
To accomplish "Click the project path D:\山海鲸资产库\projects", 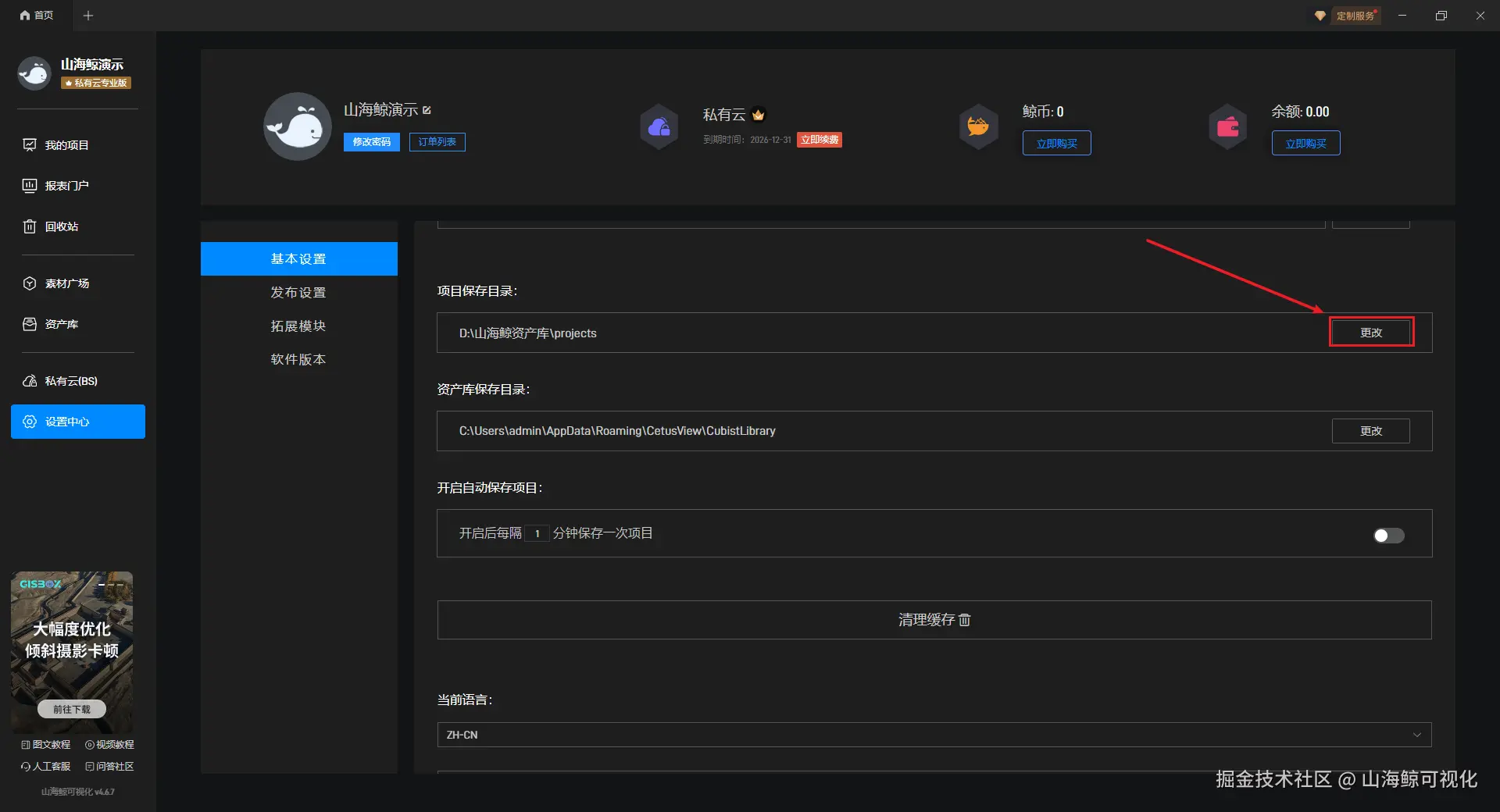I will (528, 333).
